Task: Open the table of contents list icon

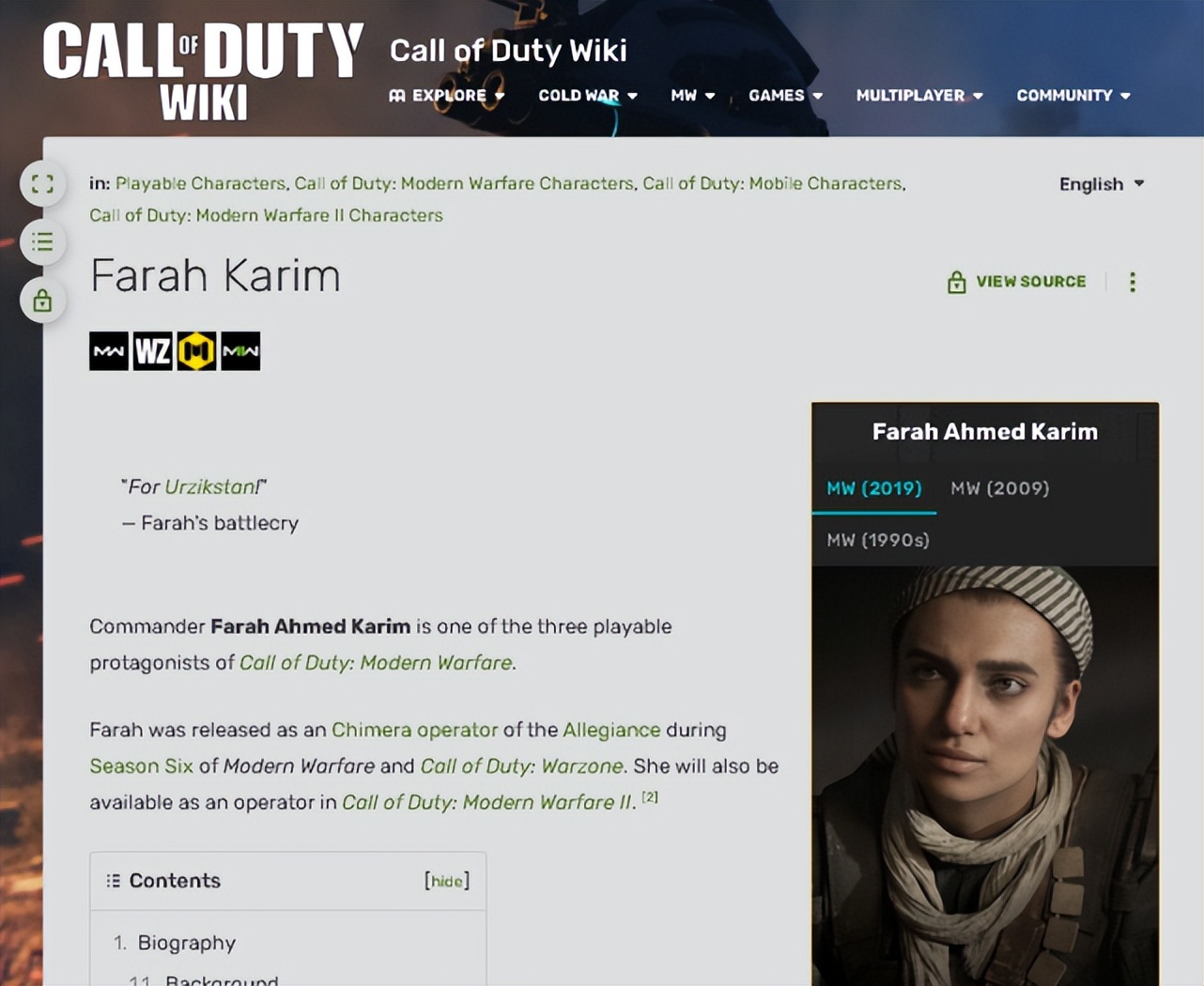Action: click(42, 242)
